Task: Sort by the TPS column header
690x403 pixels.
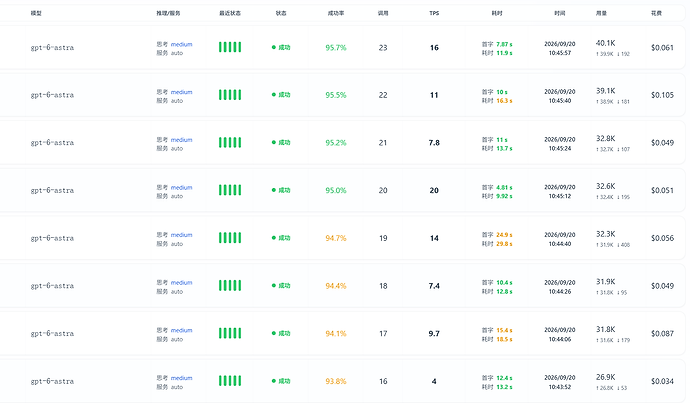Action: pyautogui.click(x=434, y=13)
